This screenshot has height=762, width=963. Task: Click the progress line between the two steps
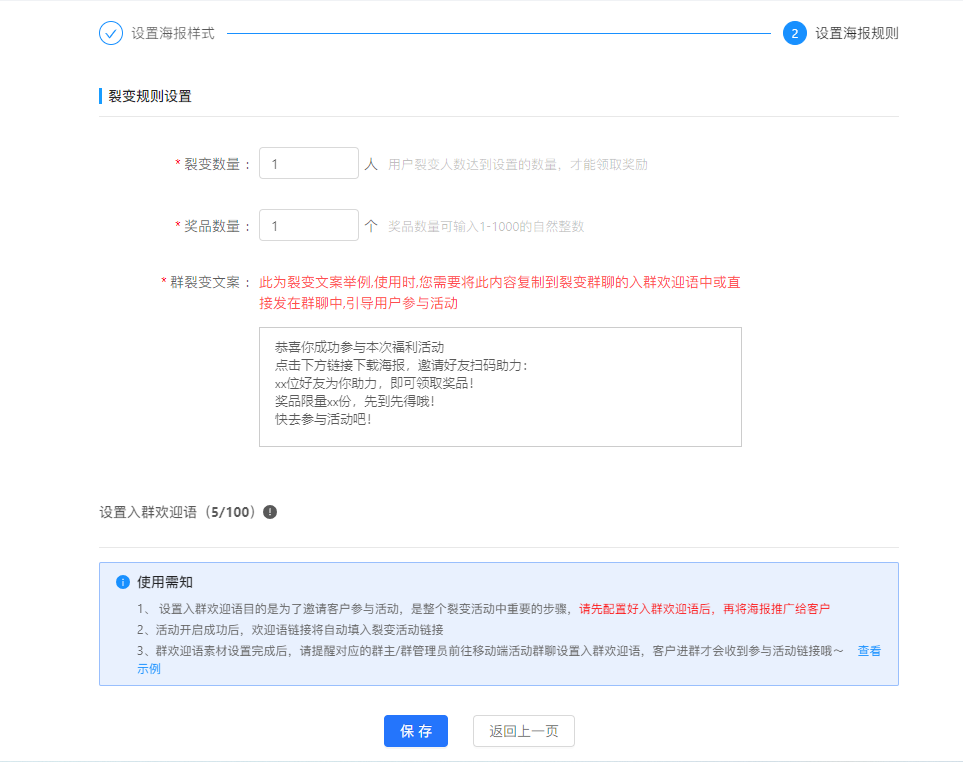click(x=498, y=33)
